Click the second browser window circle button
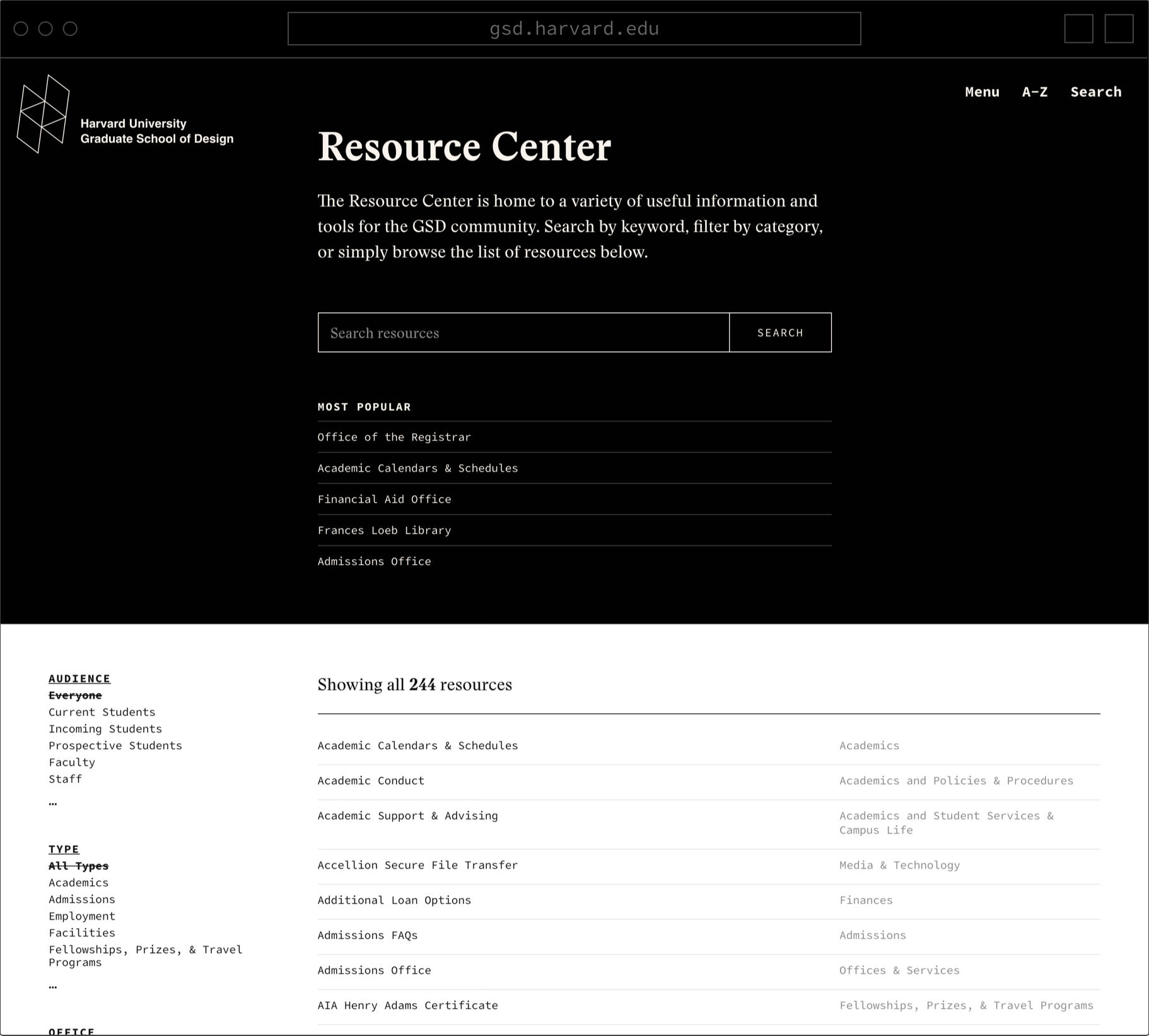1149x1036 pixels. (x=45, y=28)
